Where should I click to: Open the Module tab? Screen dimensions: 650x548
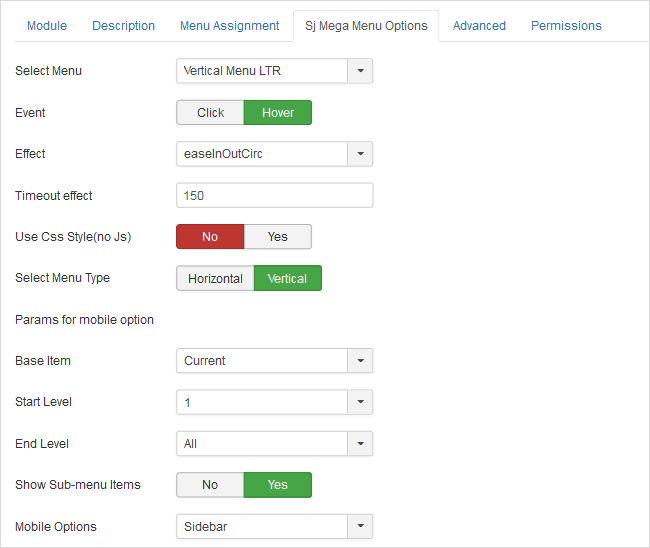47,25
